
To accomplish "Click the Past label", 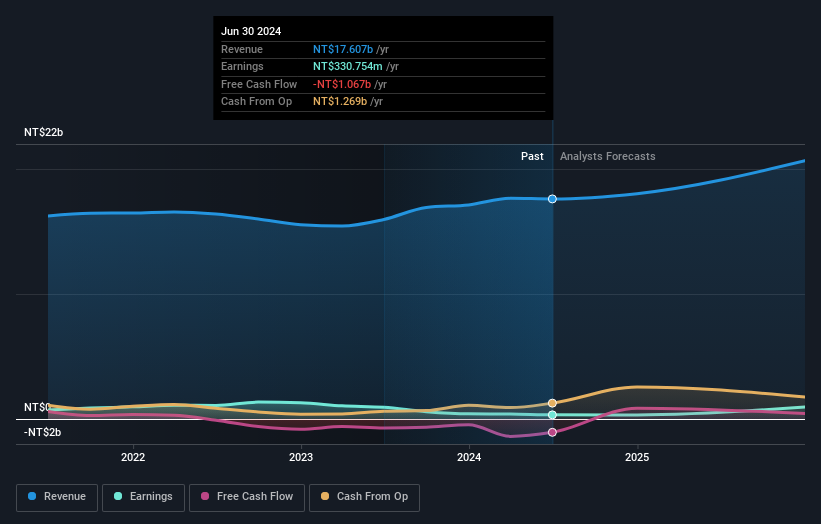I will click(x=532, y=157).
